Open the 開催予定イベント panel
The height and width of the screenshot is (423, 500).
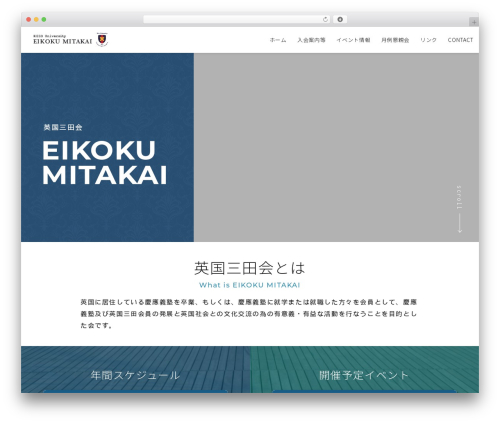(364, 369)
